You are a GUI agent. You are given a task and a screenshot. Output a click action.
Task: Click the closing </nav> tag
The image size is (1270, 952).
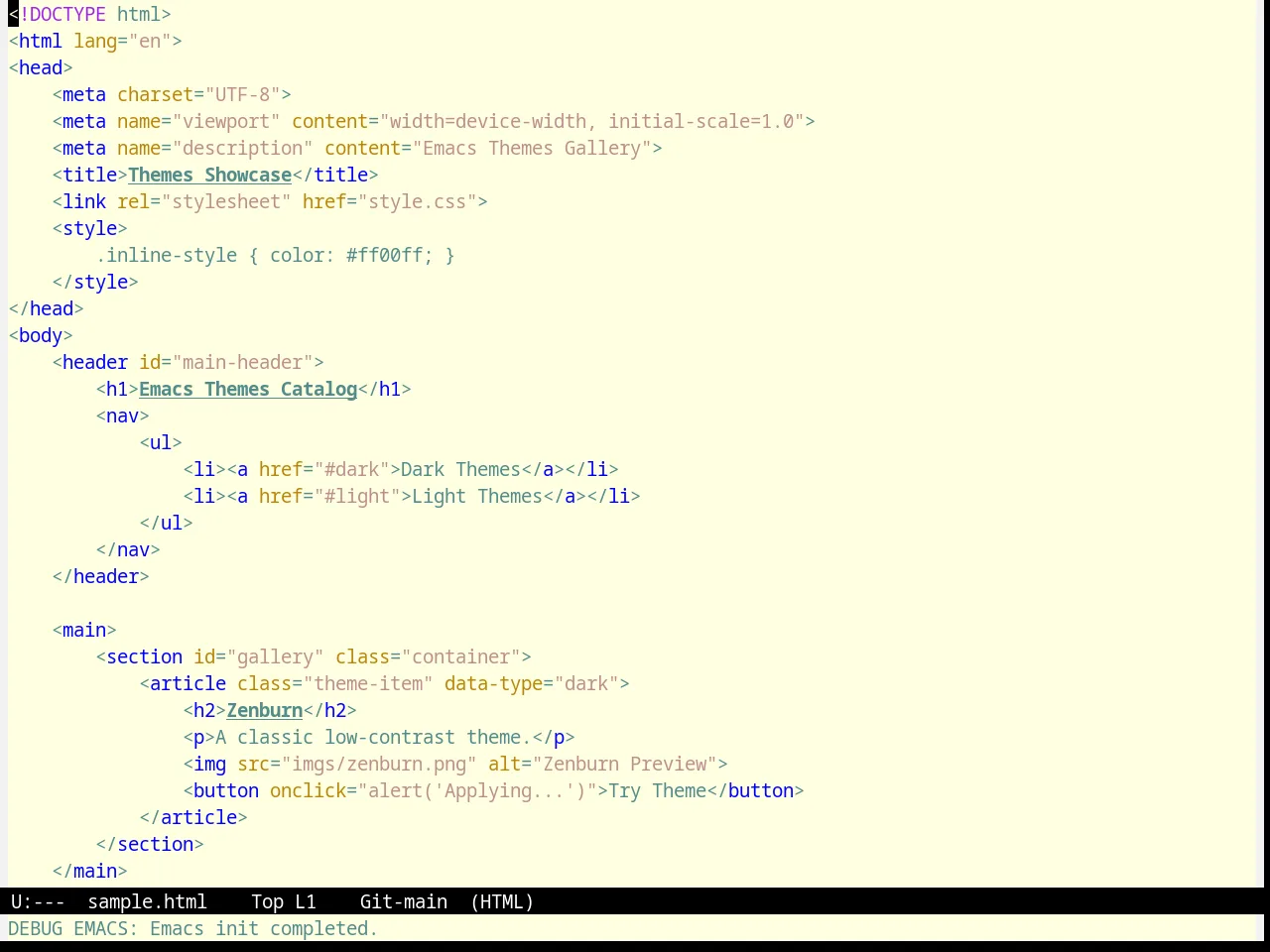pyautogui.click(x=128, y=549)
